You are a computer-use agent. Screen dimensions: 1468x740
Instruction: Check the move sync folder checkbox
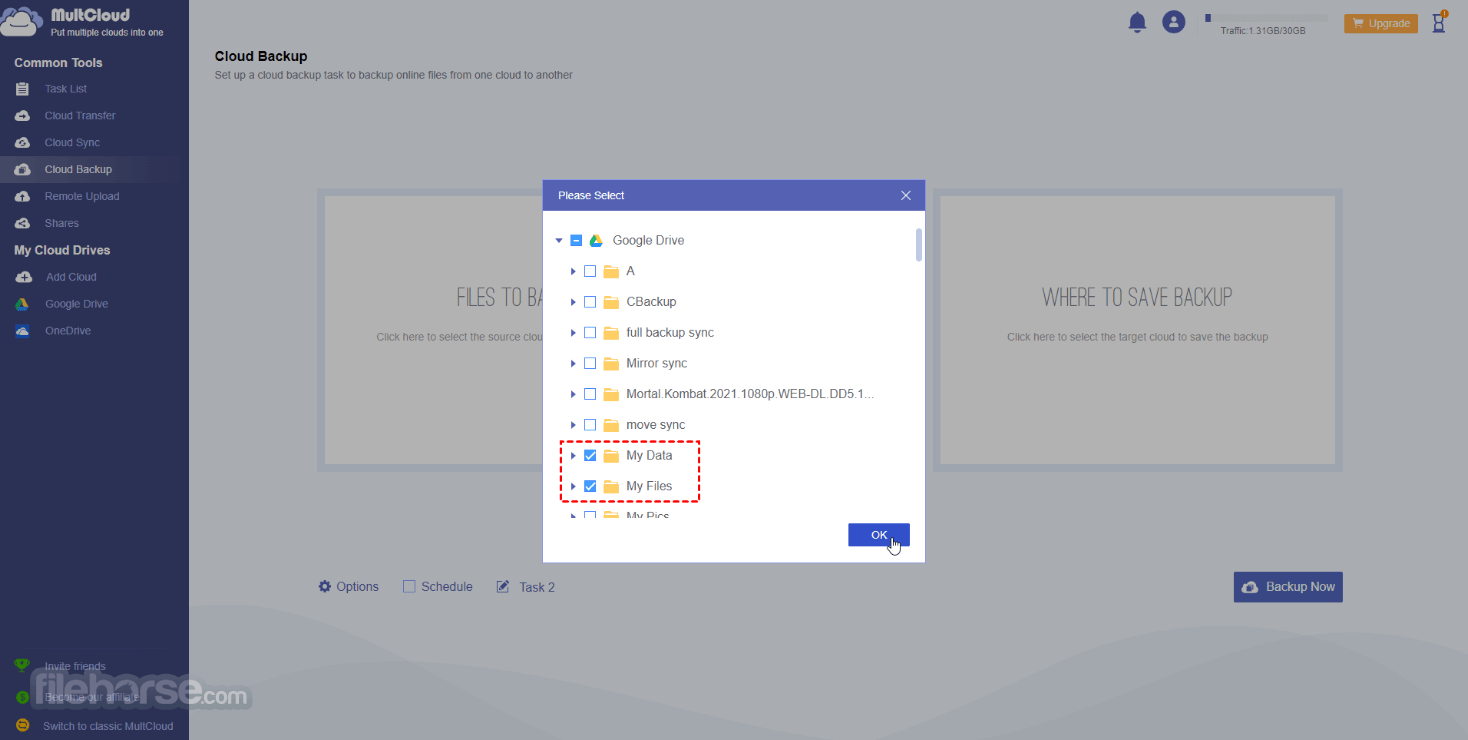click(590, 425)
